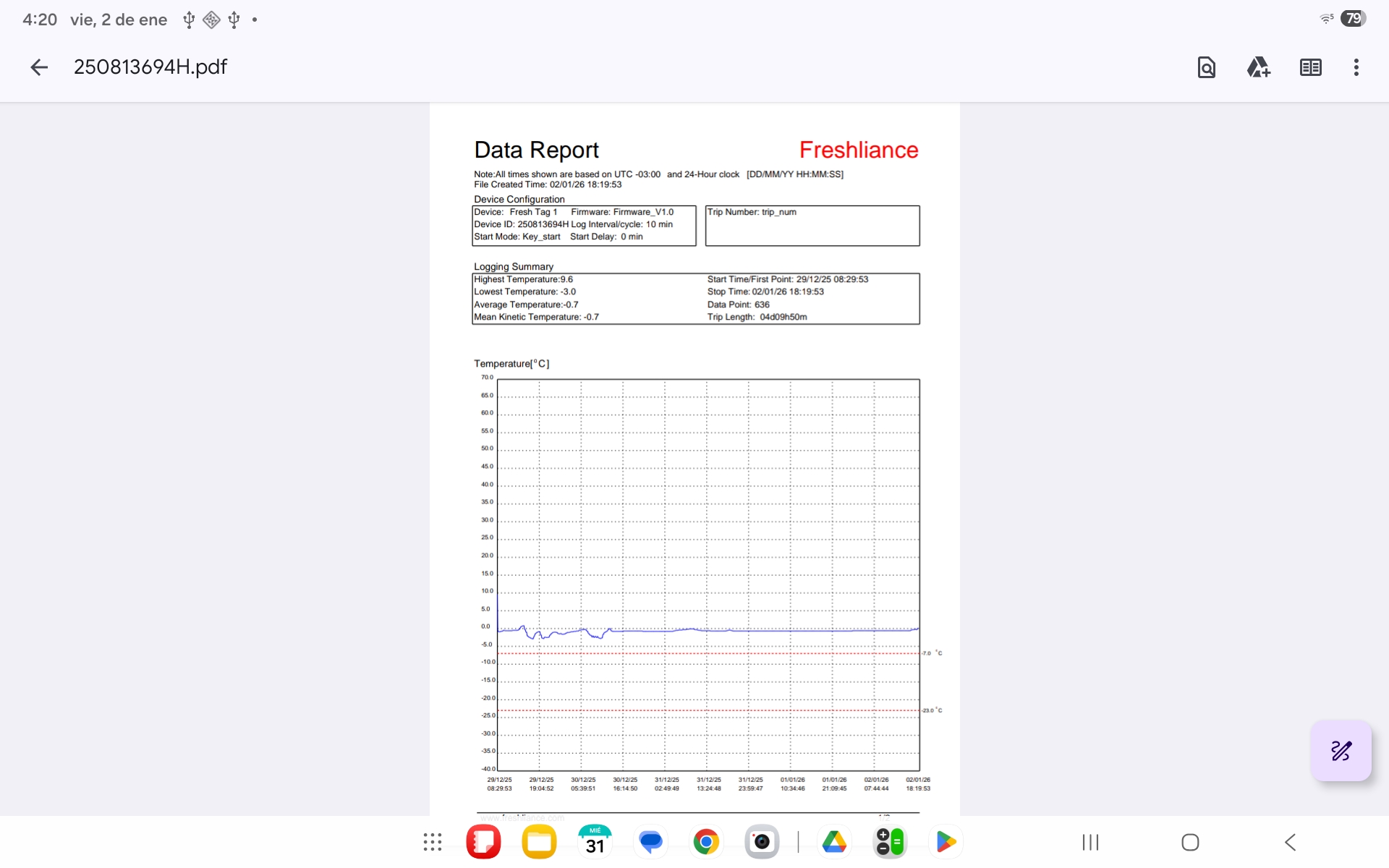Tap the back arrow to exit PDF
This screenshot has width=1389, height=868.
[39, 67]
